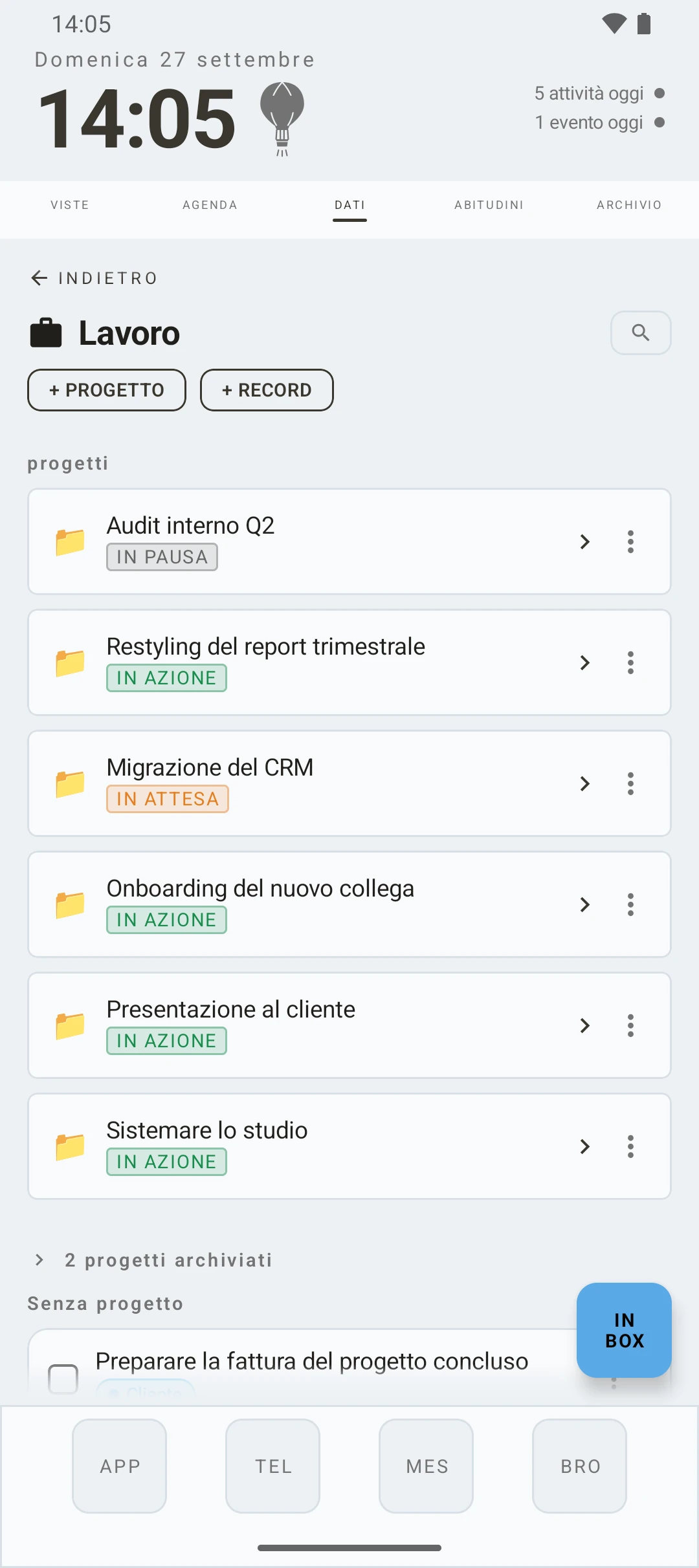Tap IN PAUSA status badge of Audit interno

[162, 557]
